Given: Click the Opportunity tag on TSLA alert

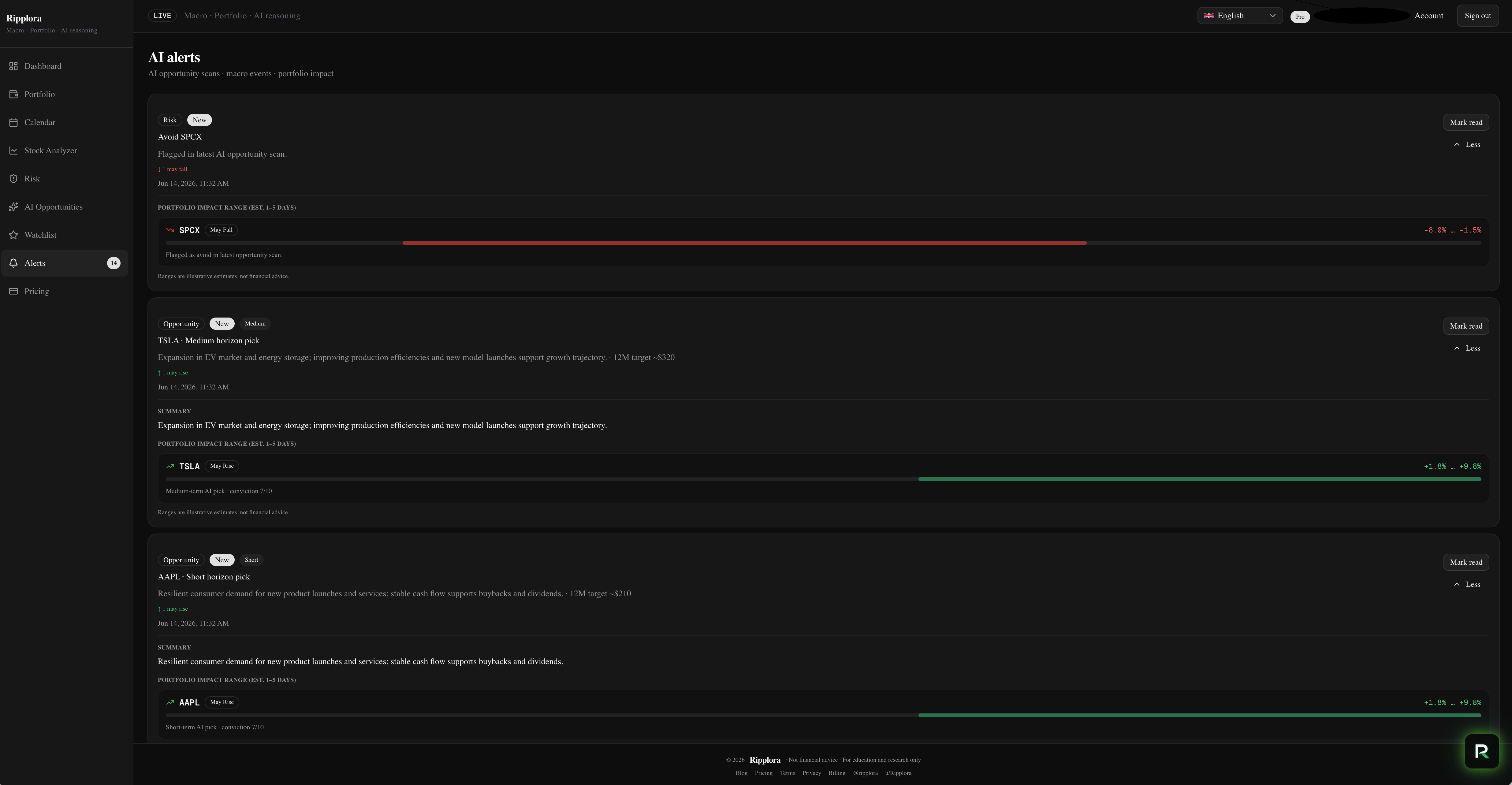Looking at the screenshot, I should pos(181,324).
